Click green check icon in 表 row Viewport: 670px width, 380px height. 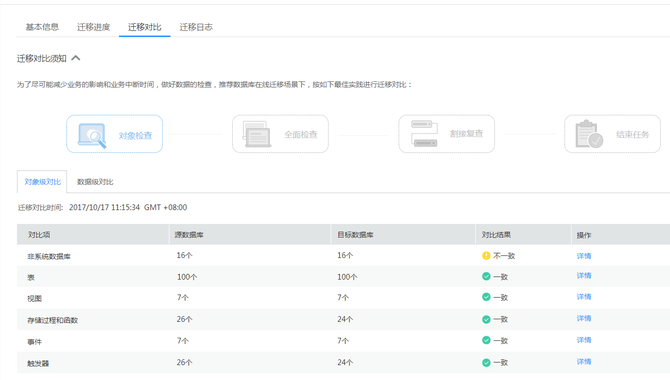pos(486,276)
